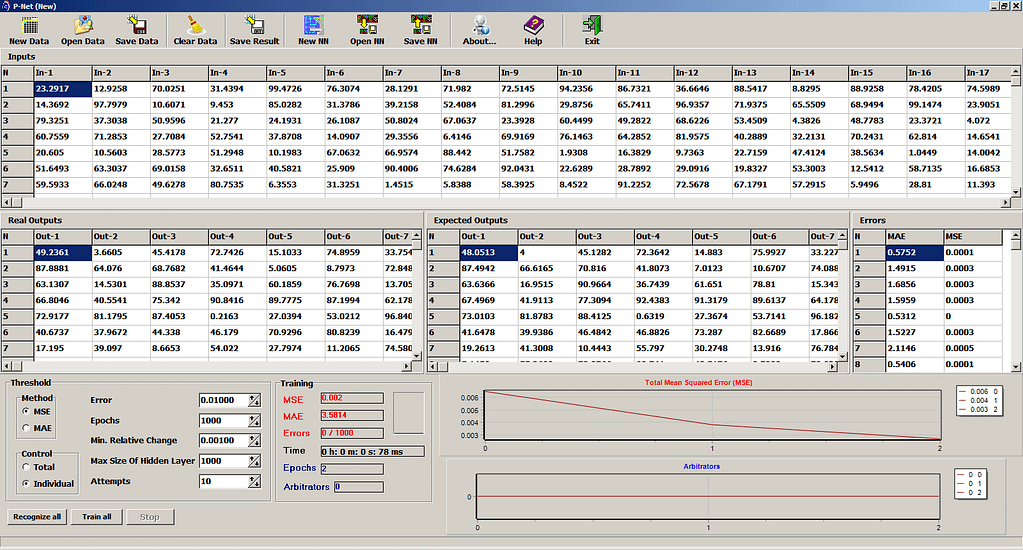1023x550 pixels.
Task: Click the MSE column header in Errors
Action: pyautogui.click(x=973, y=236)
